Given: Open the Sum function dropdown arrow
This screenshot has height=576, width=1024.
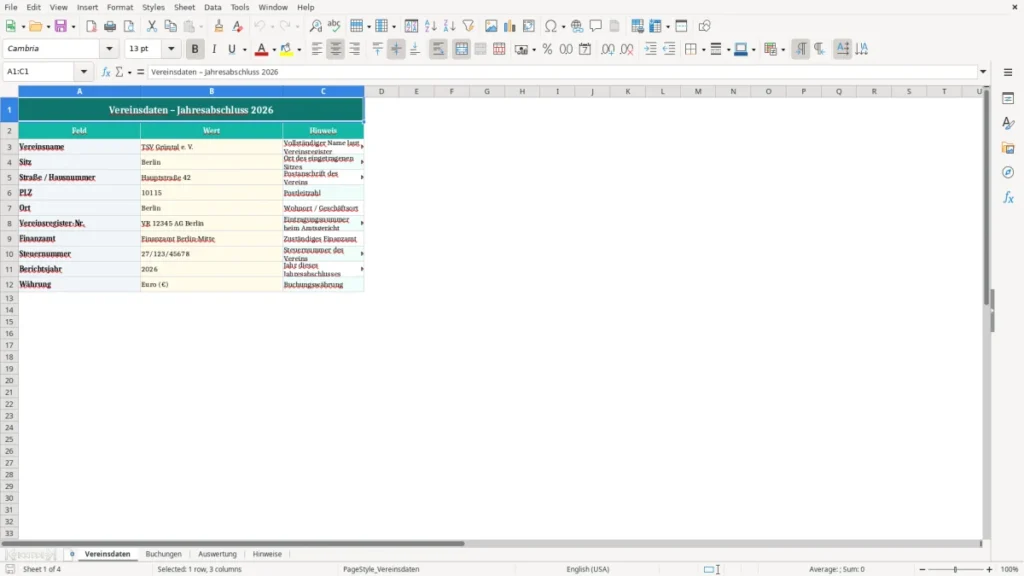Looking at the screenshot, I should tap(129, 72).
